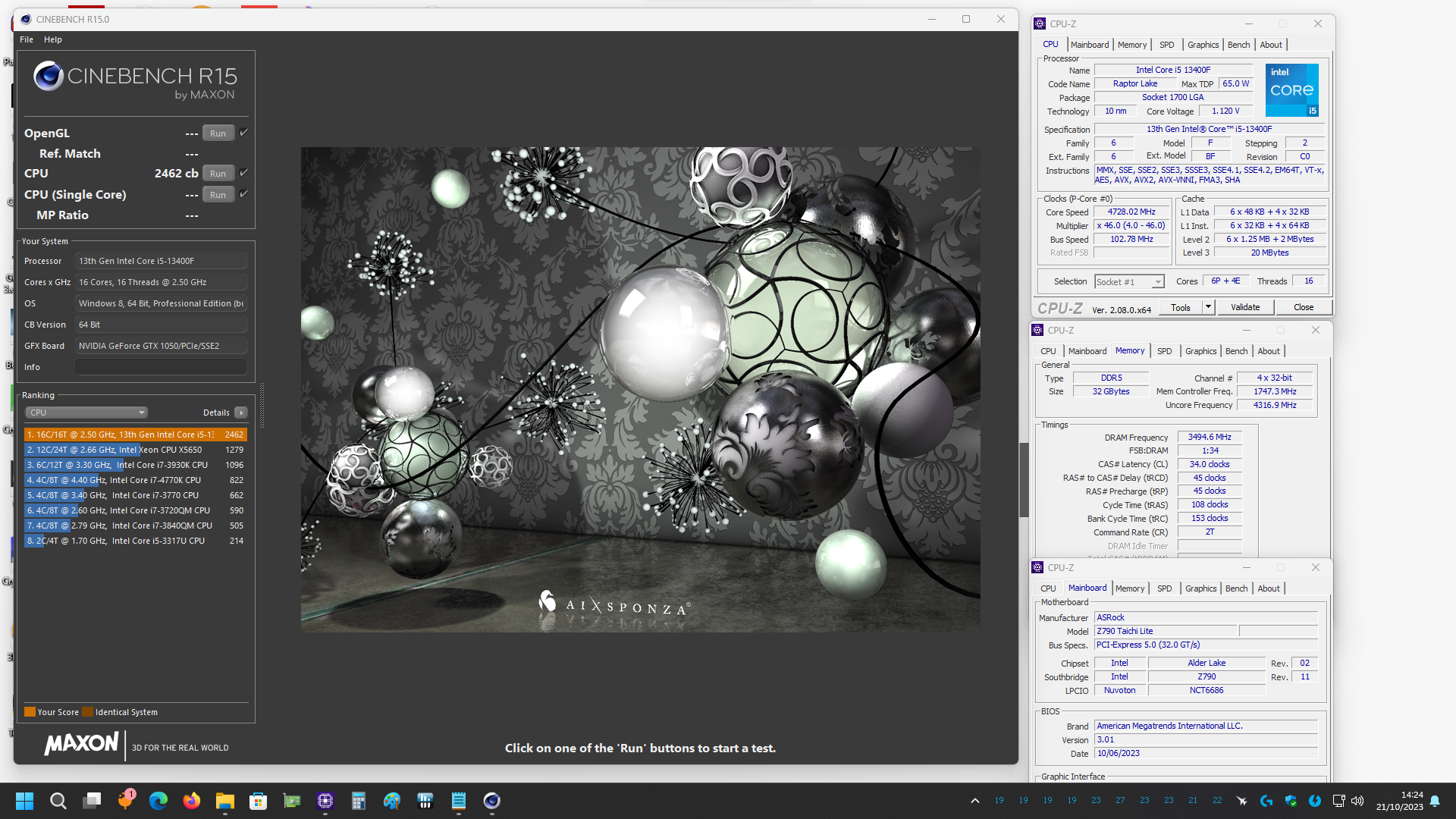Open Microsoft Store from taskbar
Viewport: 1456px width, 819px height.
[x=259, y=801]
